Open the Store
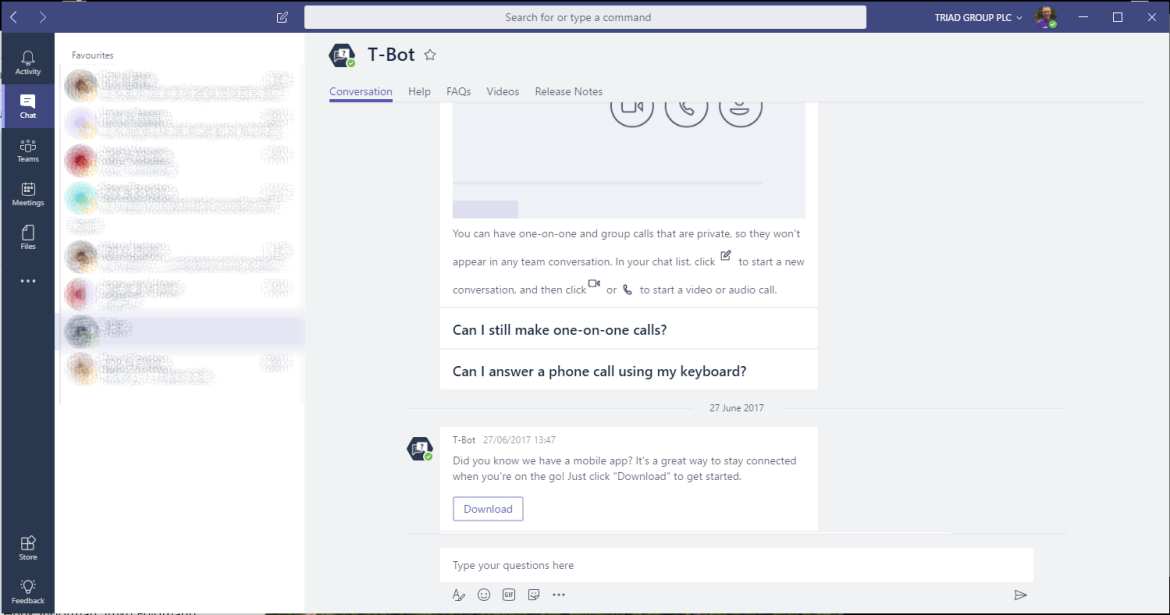Screen dimensions: 1170x615 28,548
